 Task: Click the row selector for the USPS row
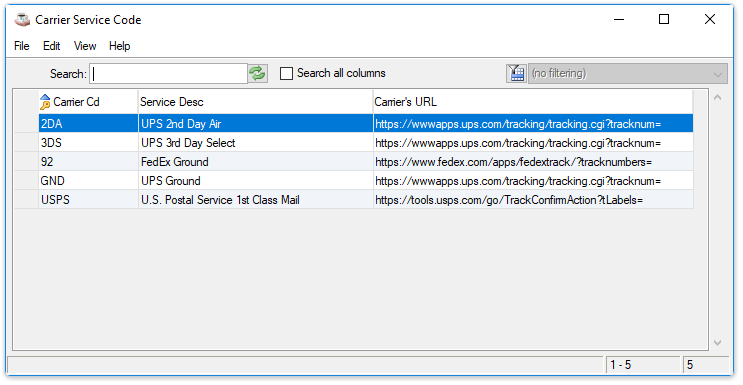click(x=26, y=200)
